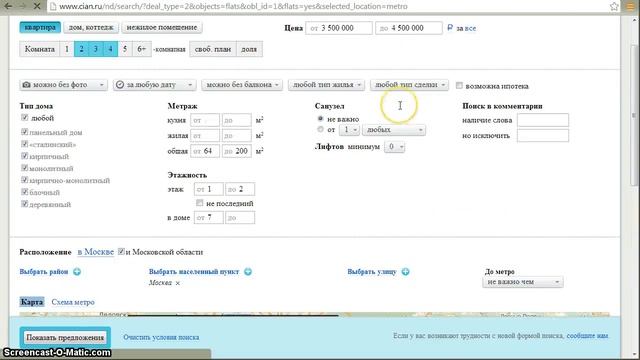Toggle the 3-room option
Screen dimensions: 640x360
coord(96,49)
